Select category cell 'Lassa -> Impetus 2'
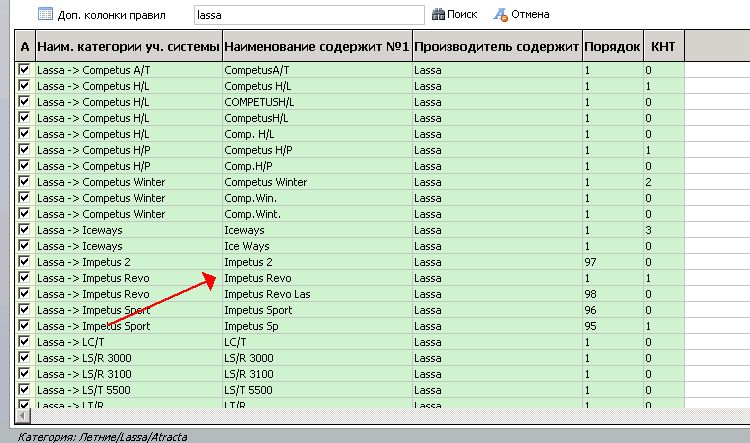This screenshot has height=443, width=750. point(129,262)
